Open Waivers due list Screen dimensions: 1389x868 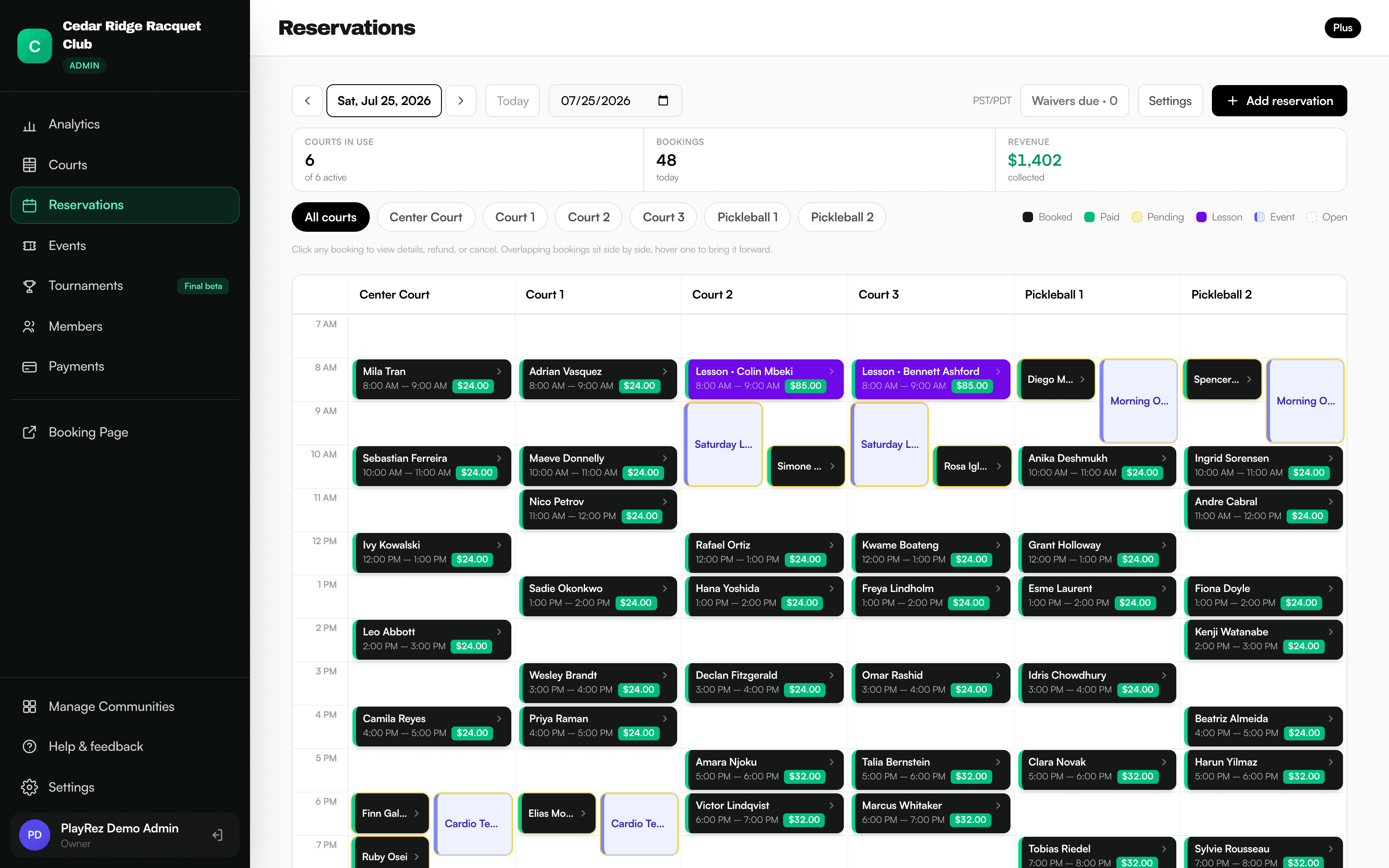click(x=1074, y=100)
